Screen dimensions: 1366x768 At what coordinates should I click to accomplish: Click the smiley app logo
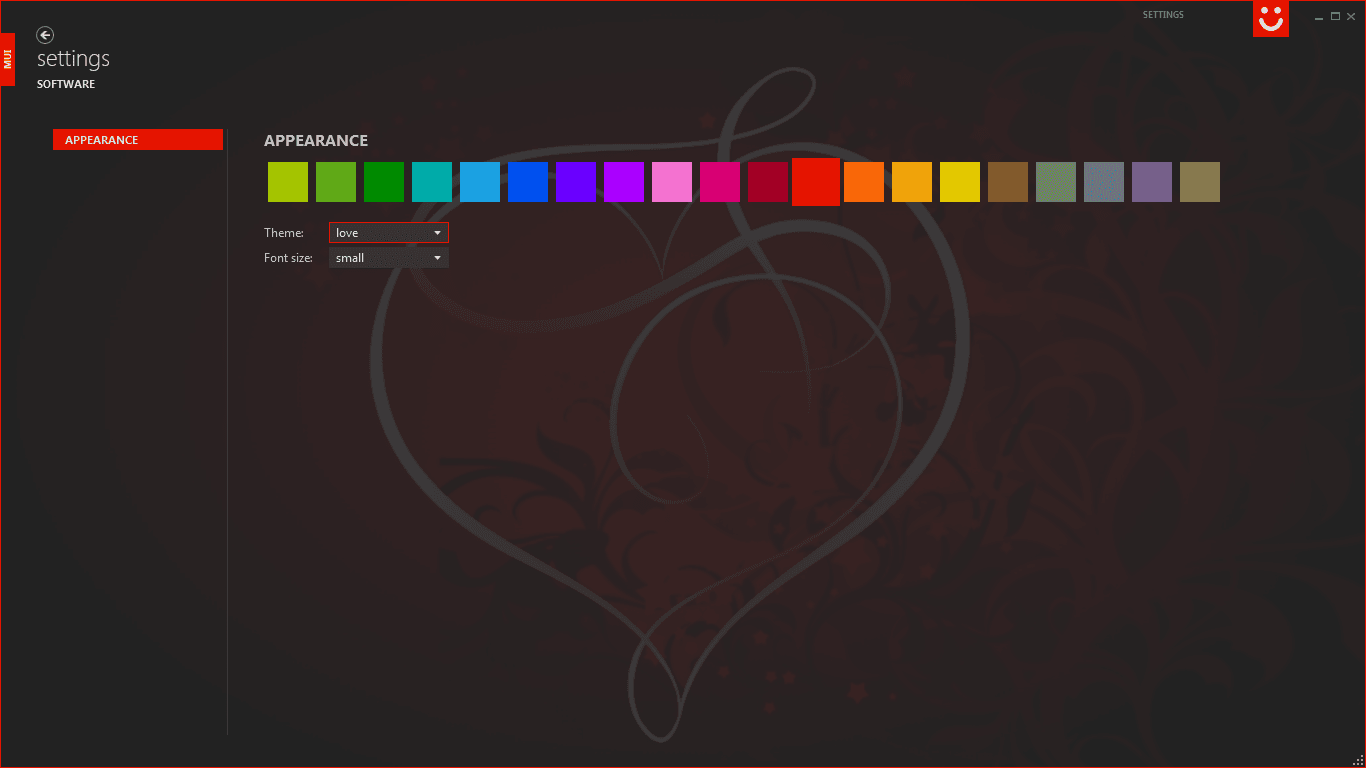[x=1271, y=19]
